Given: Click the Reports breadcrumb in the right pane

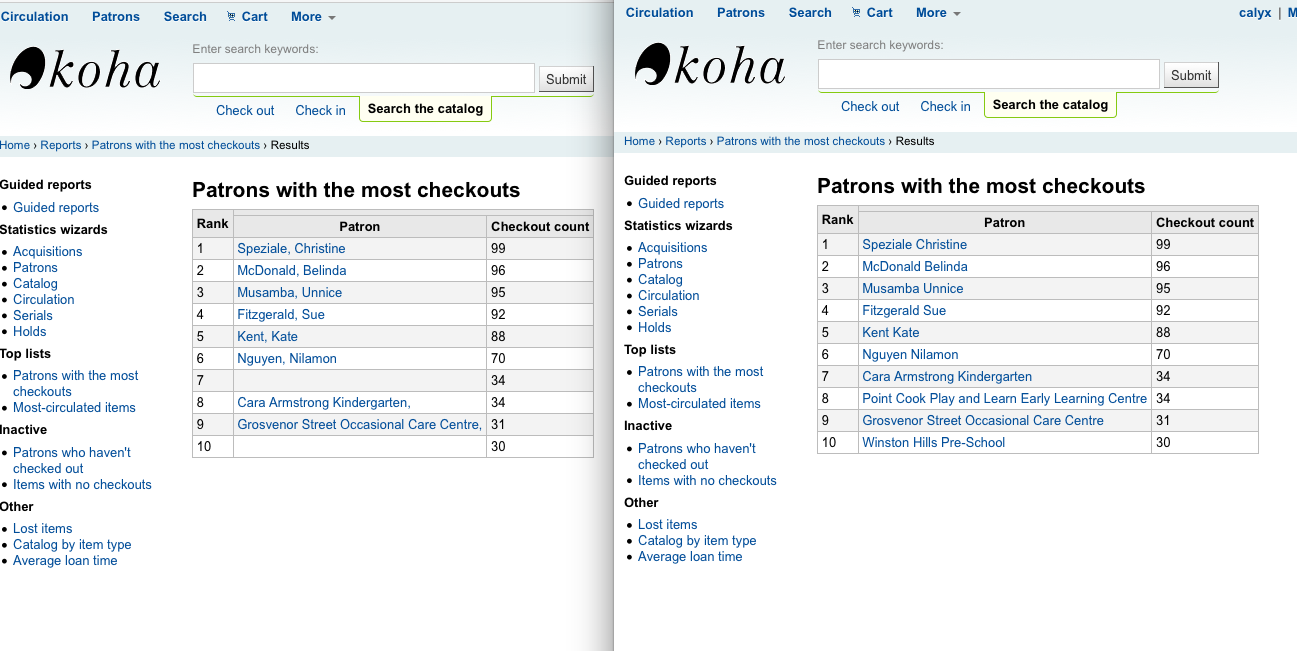Looking at the screenshot, I should coord(685,142).
